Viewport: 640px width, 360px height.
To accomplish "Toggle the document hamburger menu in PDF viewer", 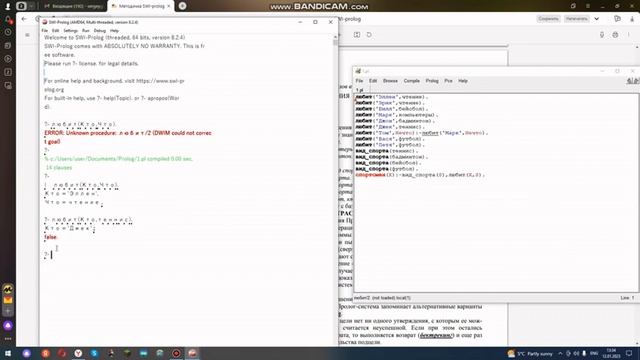I will click(x=27, y=35).
